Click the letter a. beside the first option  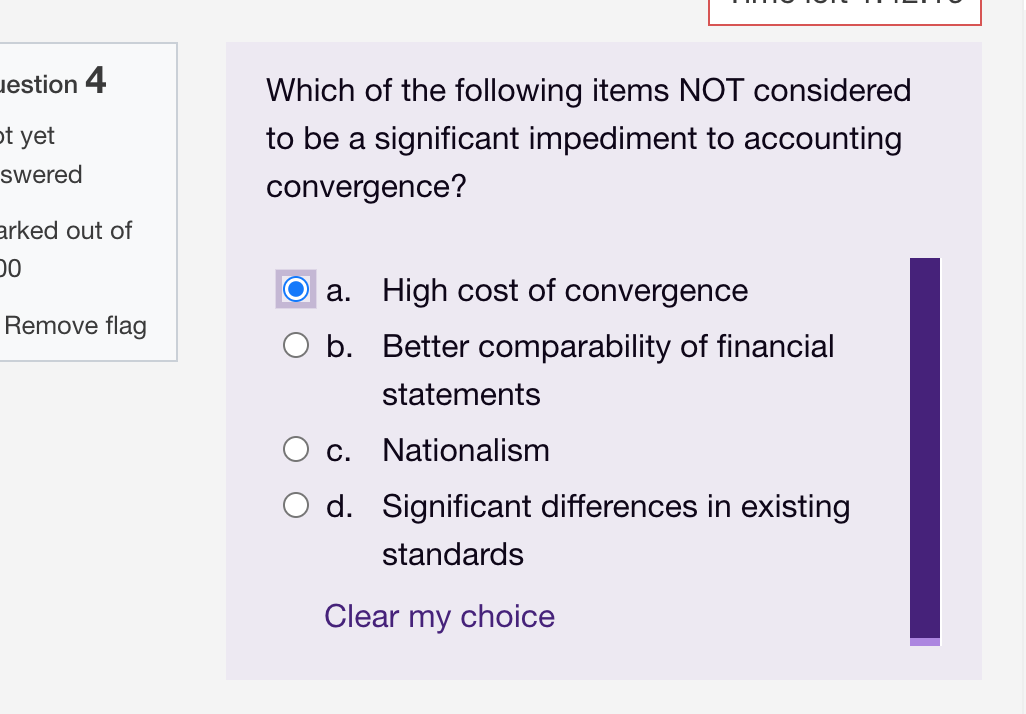click(338, 291)
